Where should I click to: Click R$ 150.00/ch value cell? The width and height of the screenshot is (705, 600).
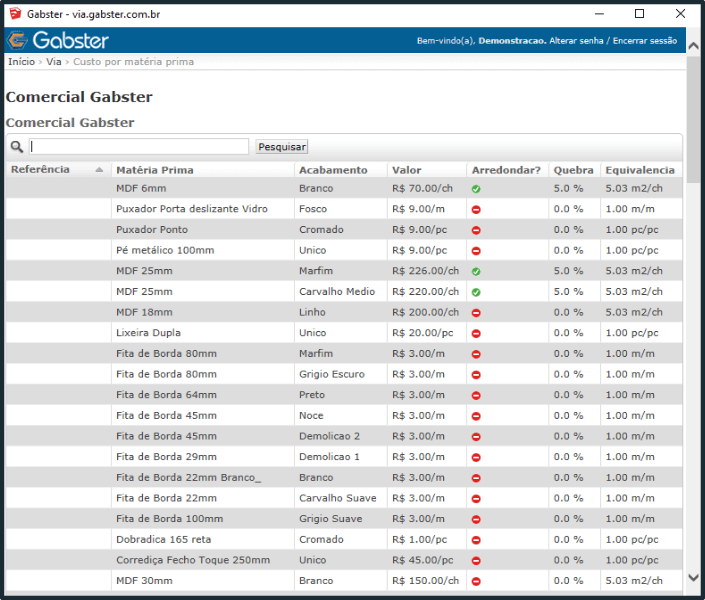[425, 581]
